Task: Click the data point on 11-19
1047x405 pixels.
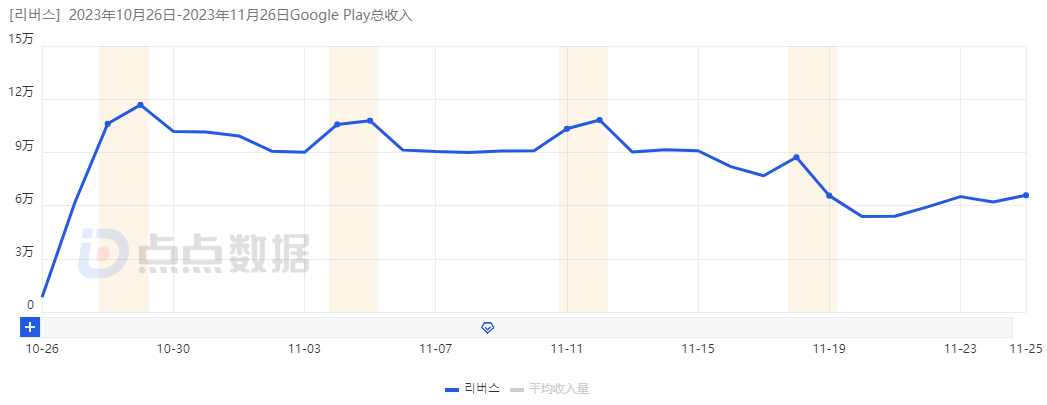Action: [x=829, y=195]
